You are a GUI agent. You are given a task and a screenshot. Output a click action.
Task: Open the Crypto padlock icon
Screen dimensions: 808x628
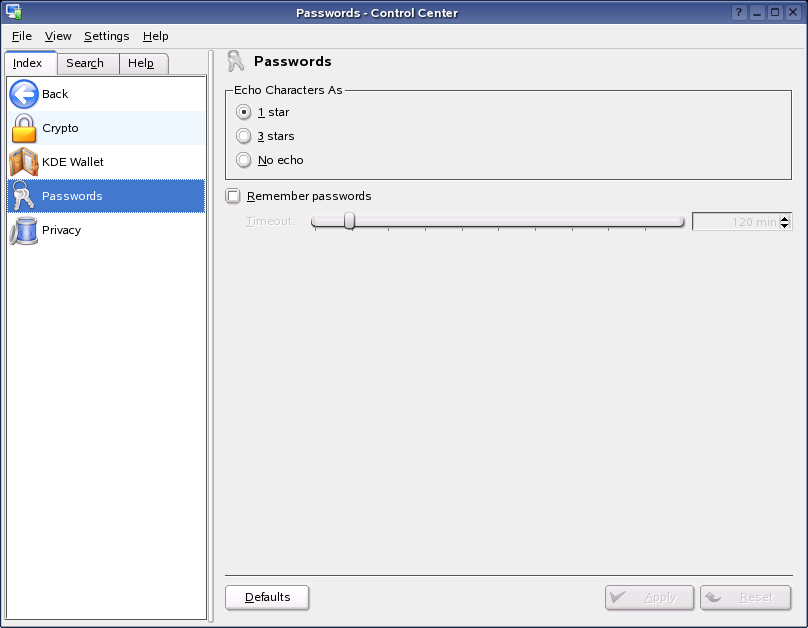point(24,128)
